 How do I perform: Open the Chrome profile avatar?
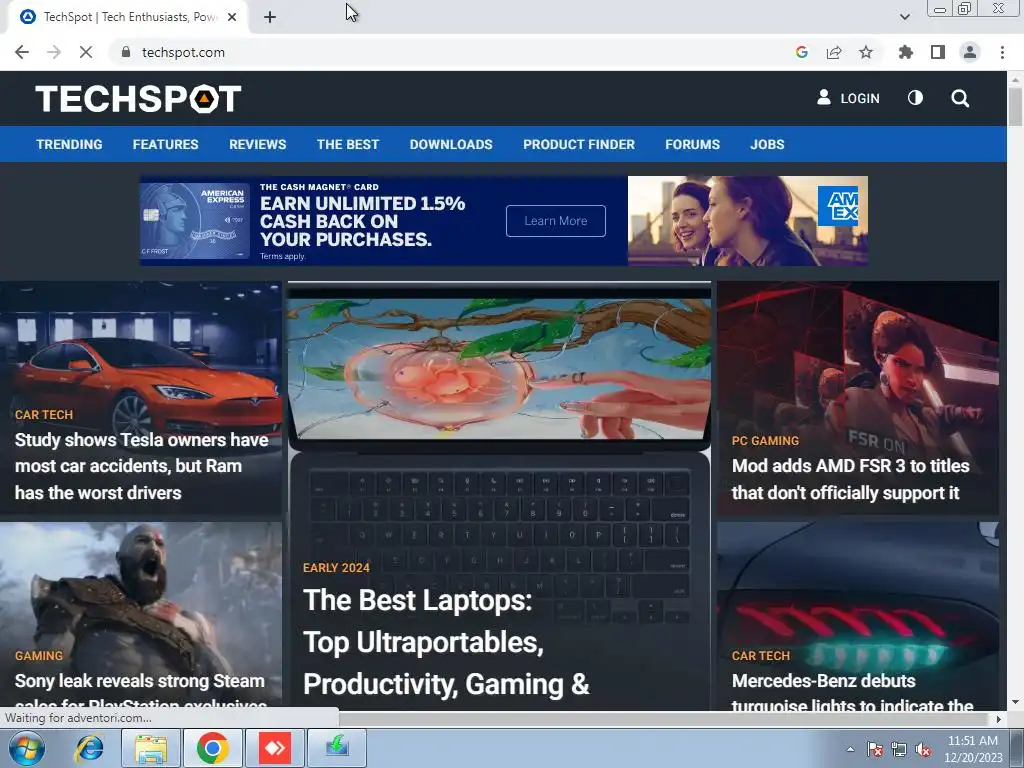pos(970,52)
